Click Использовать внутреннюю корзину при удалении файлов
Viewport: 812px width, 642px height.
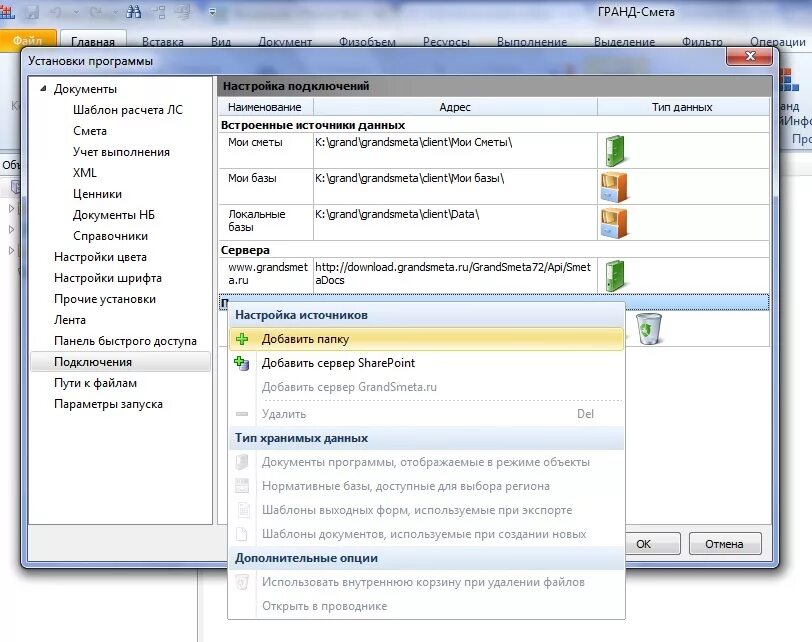(426, 582)
